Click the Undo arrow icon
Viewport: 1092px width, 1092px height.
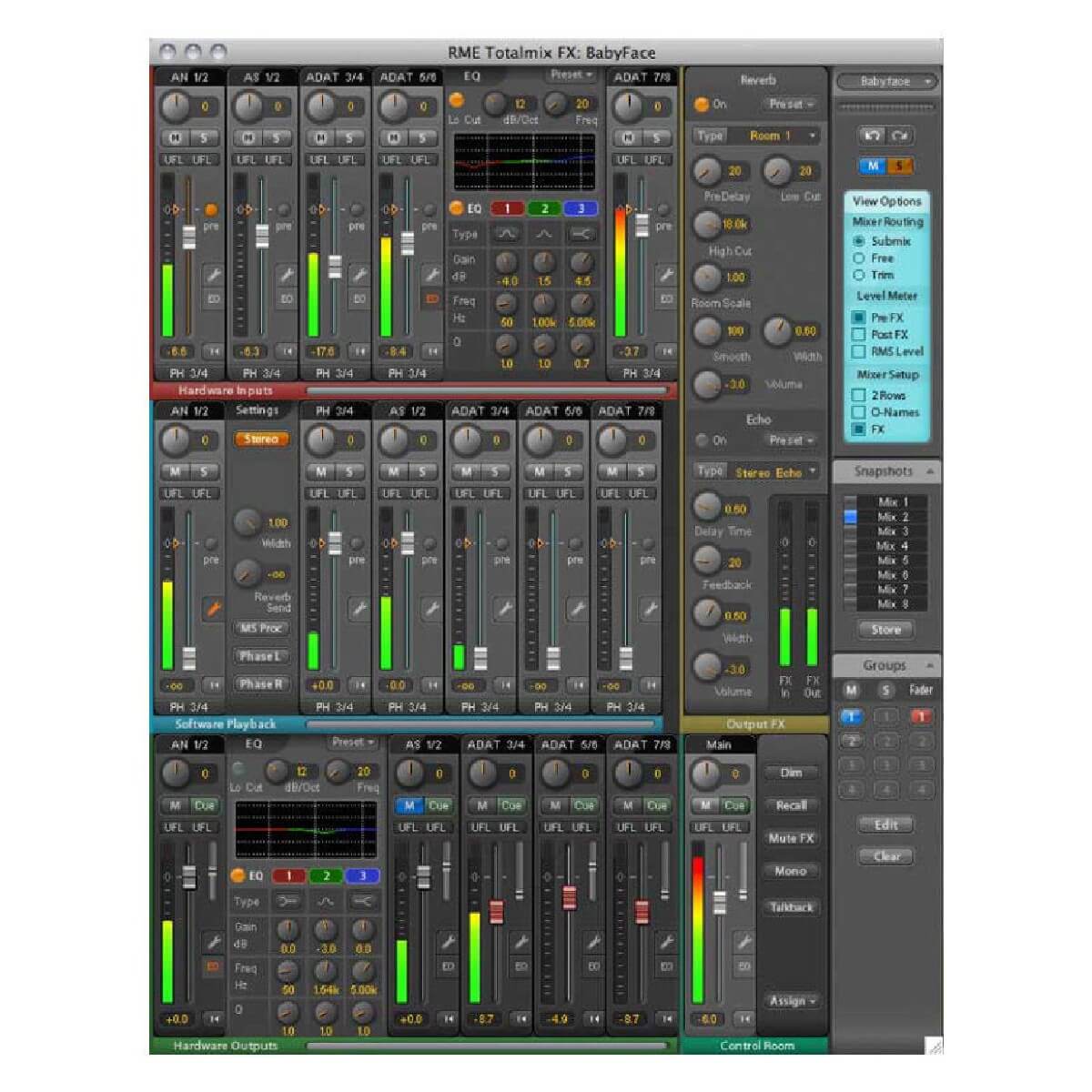[x=872, y=136]
